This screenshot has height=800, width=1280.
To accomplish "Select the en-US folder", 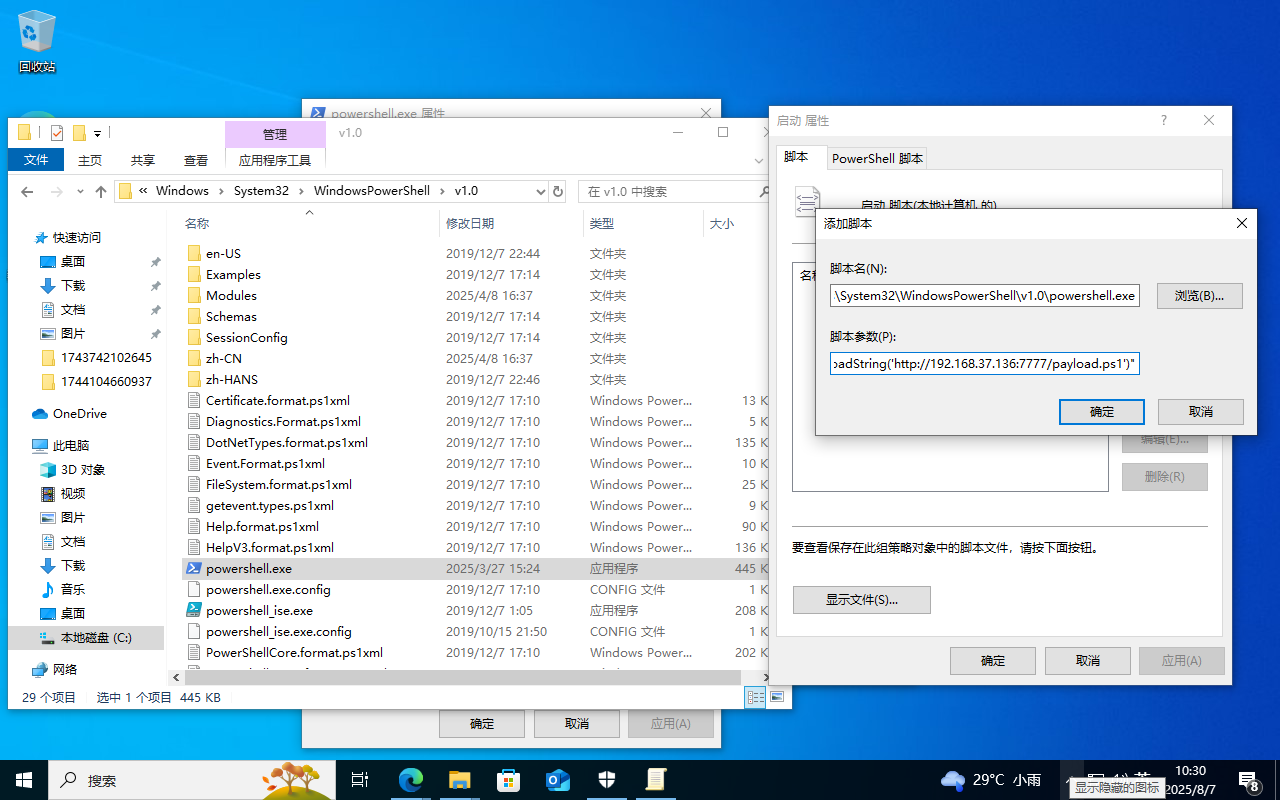I will pyautogui.click(x=223, y=253).
